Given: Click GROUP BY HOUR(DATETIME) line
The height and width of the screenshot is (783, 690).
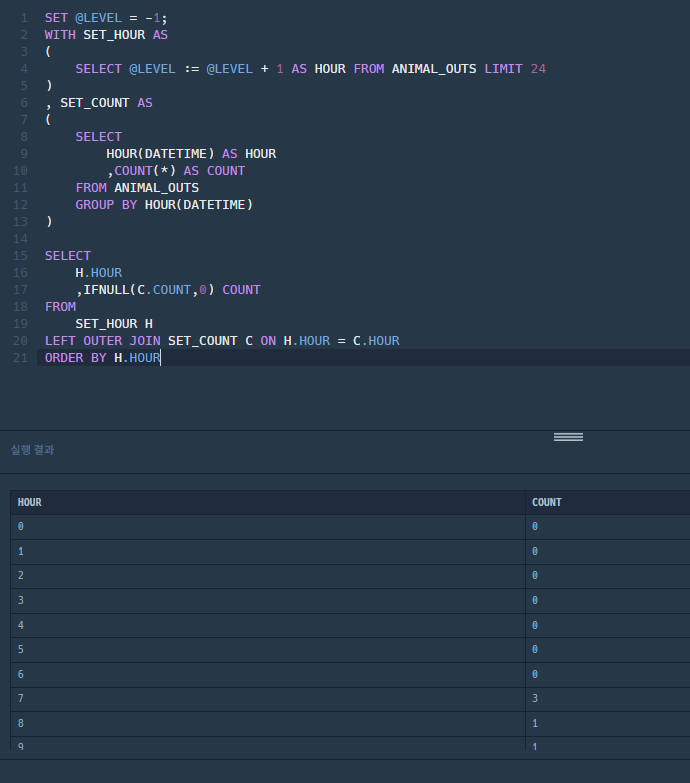Looking at the screenshot, I should click(x=164, y=205).
